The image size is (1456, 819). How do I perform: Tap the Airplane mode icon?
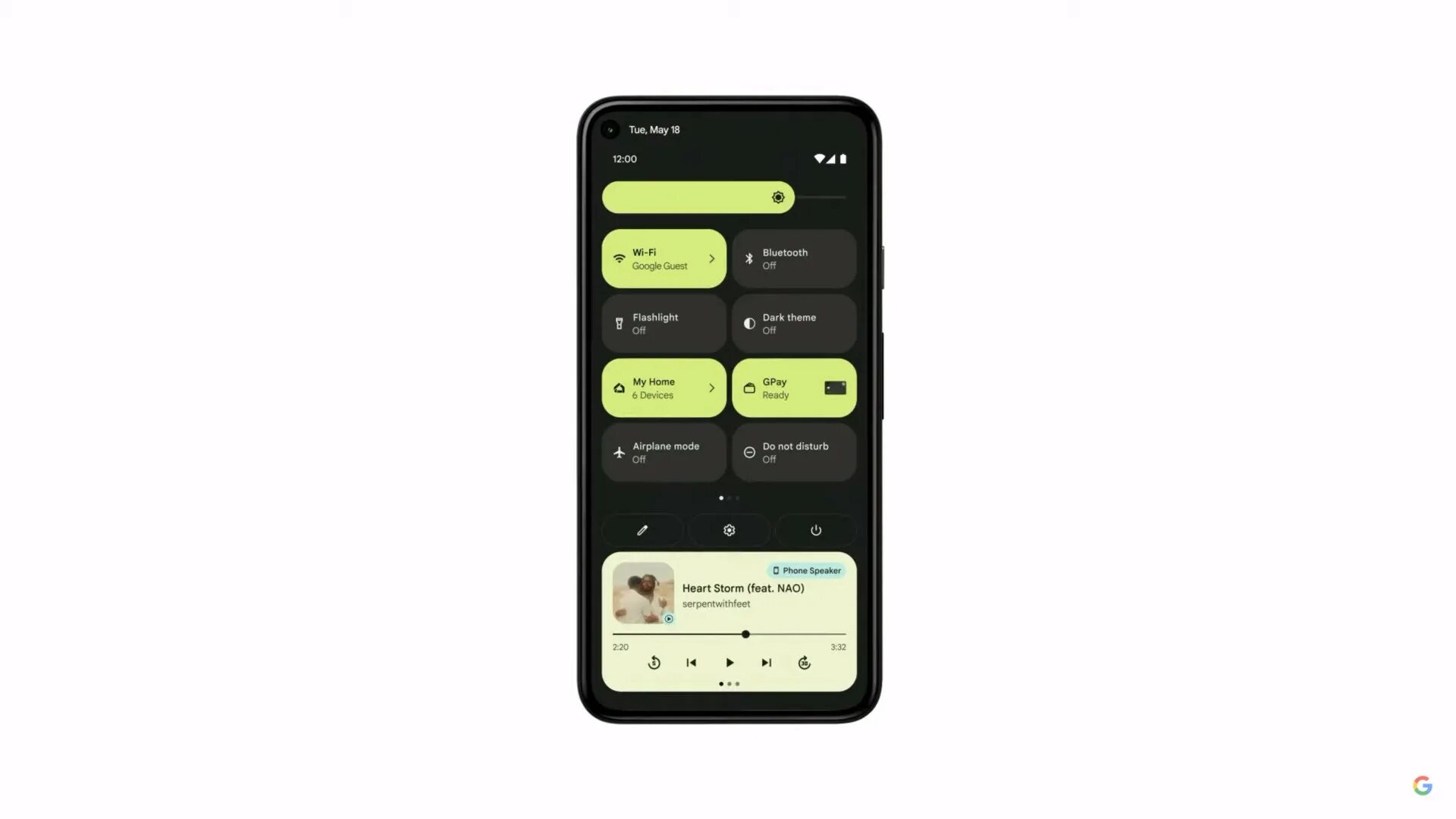pyautogui.click(x=619, y=452)
